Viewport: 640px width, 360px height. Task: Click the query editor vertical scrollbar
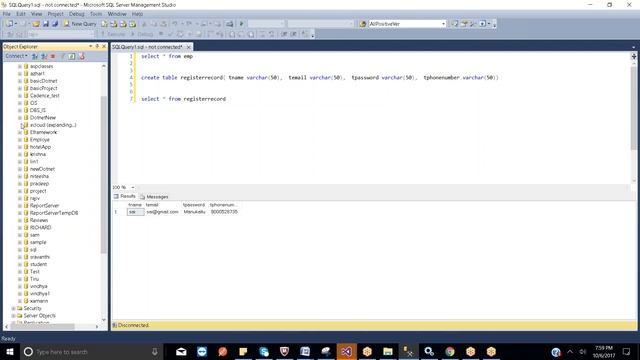(633, 108)
